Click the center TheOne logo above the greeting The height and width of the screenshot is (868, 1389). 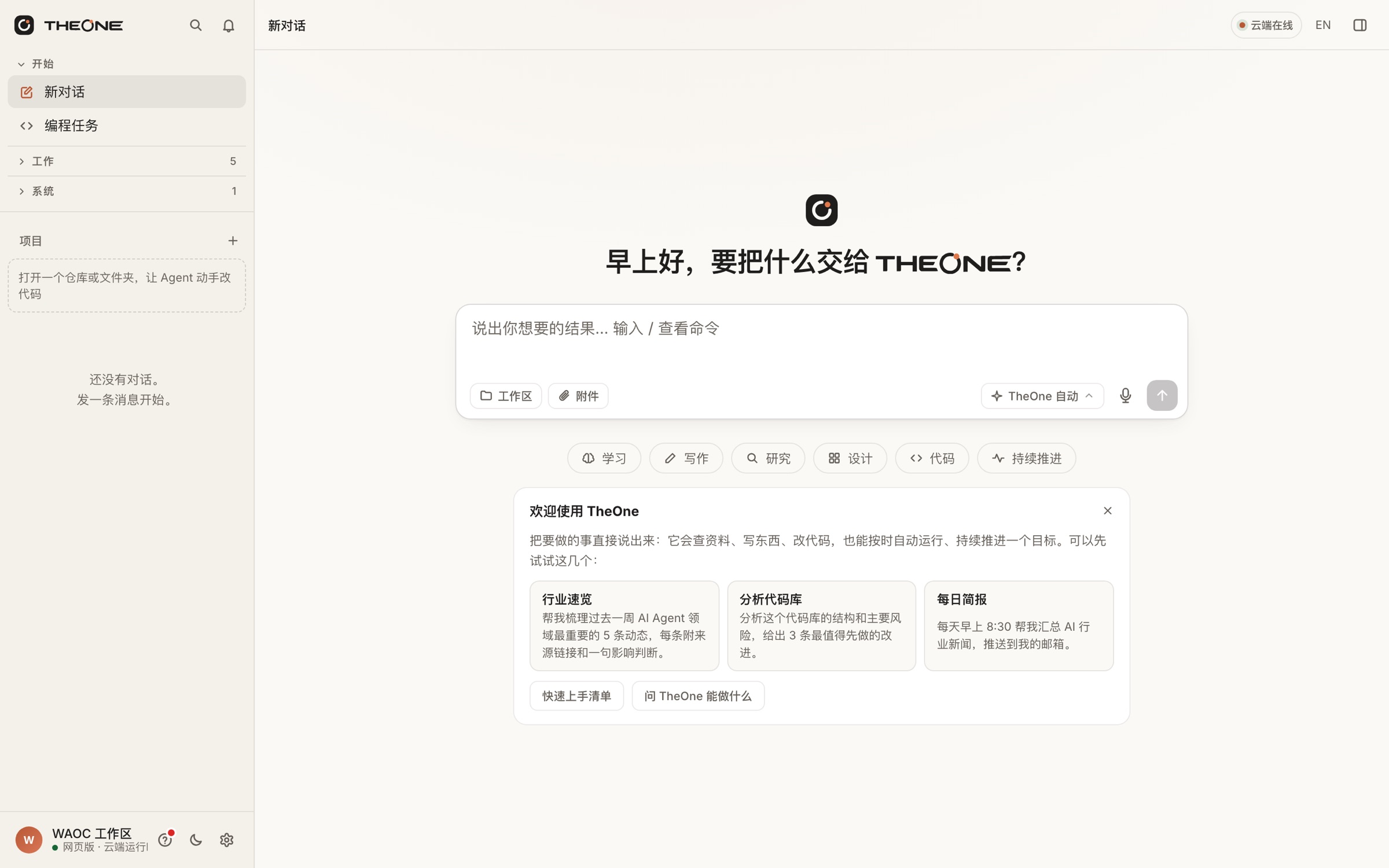(x=821, y=210)
